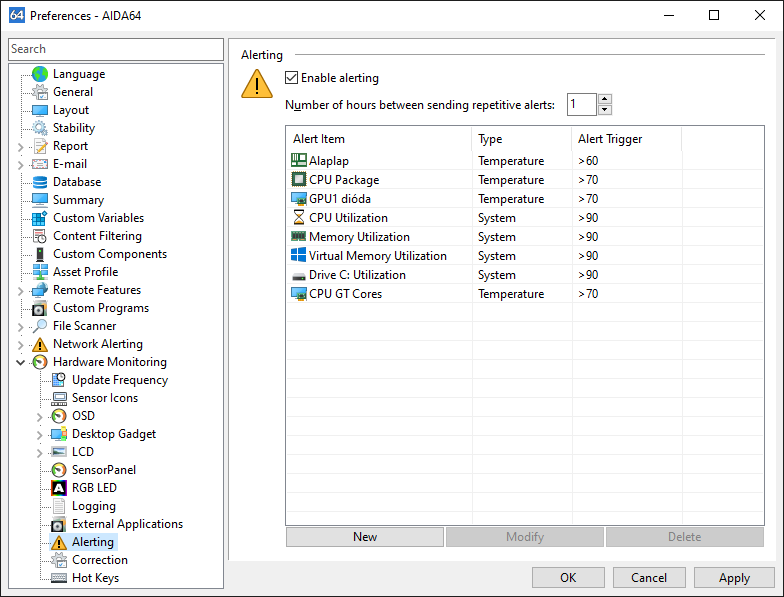Click the Database icon
784x597 pixels.
pyautogui.click(x=40, y=182)
